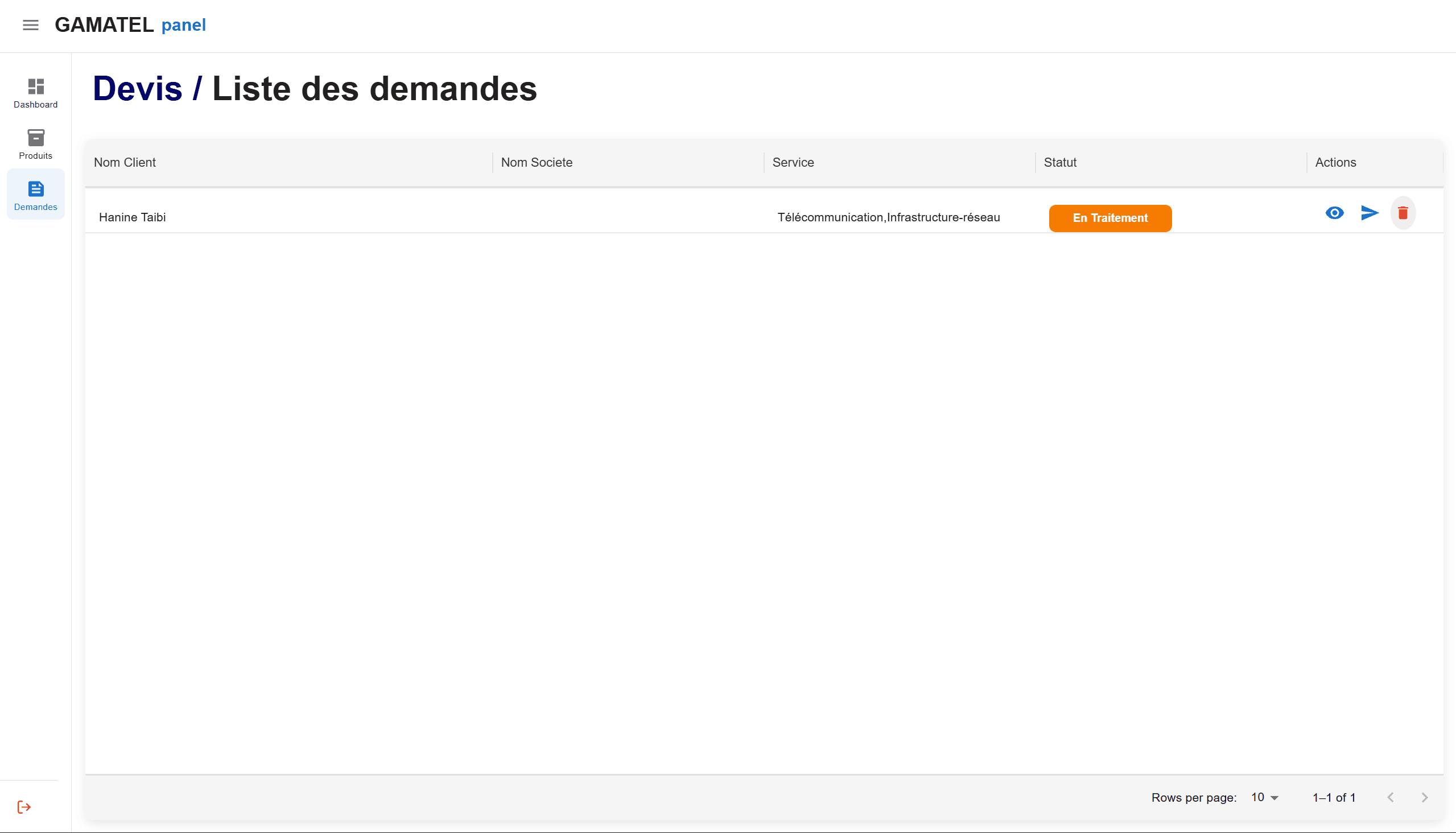Open the Produits sidebar item
Screen dimensions: 1456x833
pos(35,144)
